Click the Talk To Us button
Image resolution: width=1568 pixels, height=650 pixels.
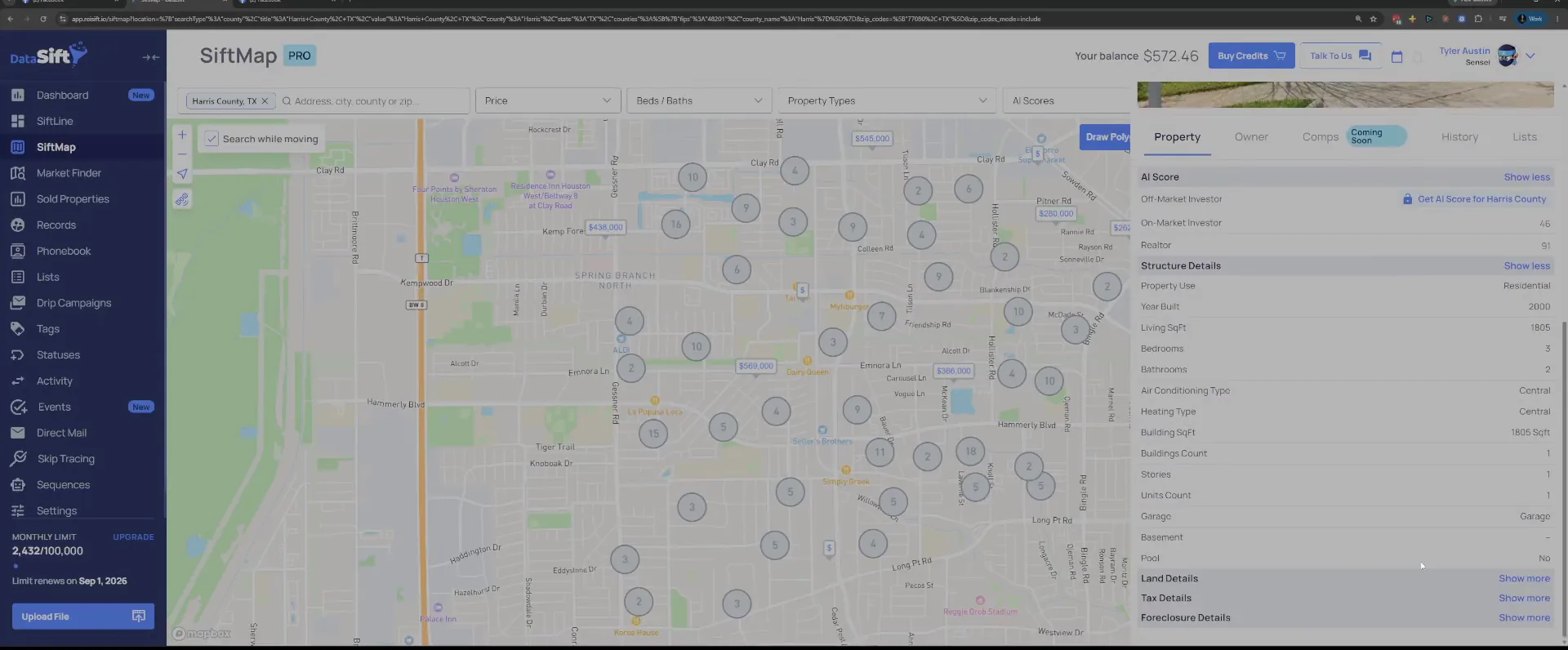coord(1340,56)
